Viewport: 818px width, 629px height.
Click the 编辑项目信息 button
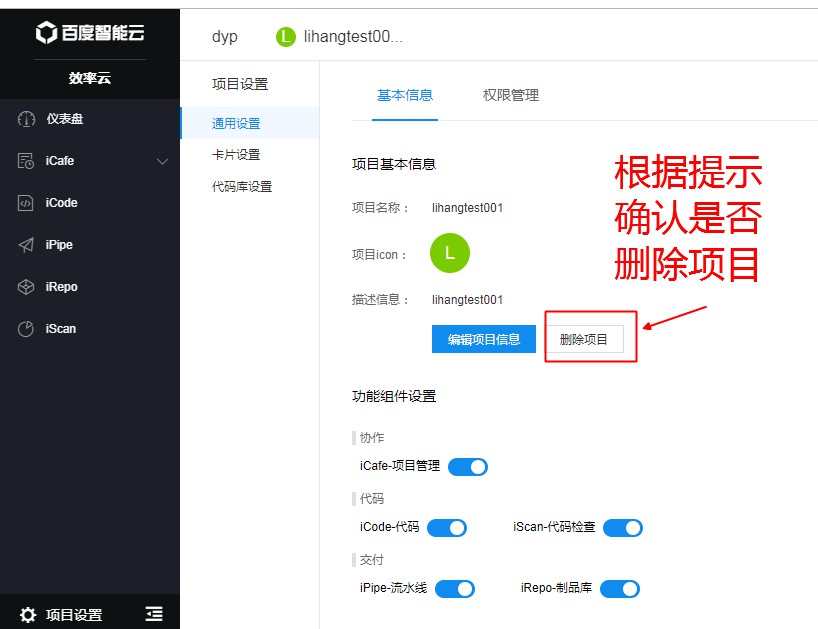pos(484,339)
